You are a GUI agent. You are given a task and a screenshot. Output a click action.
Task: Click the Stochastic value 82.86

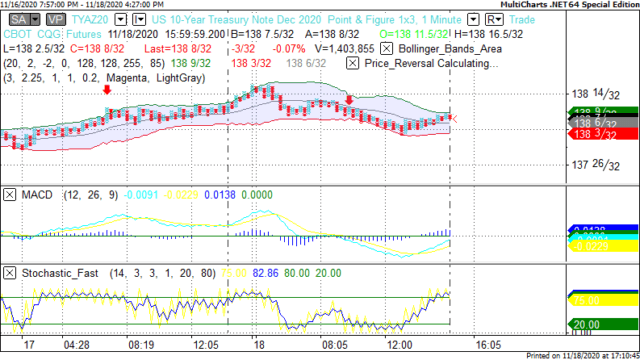click(x=265, y=273)
